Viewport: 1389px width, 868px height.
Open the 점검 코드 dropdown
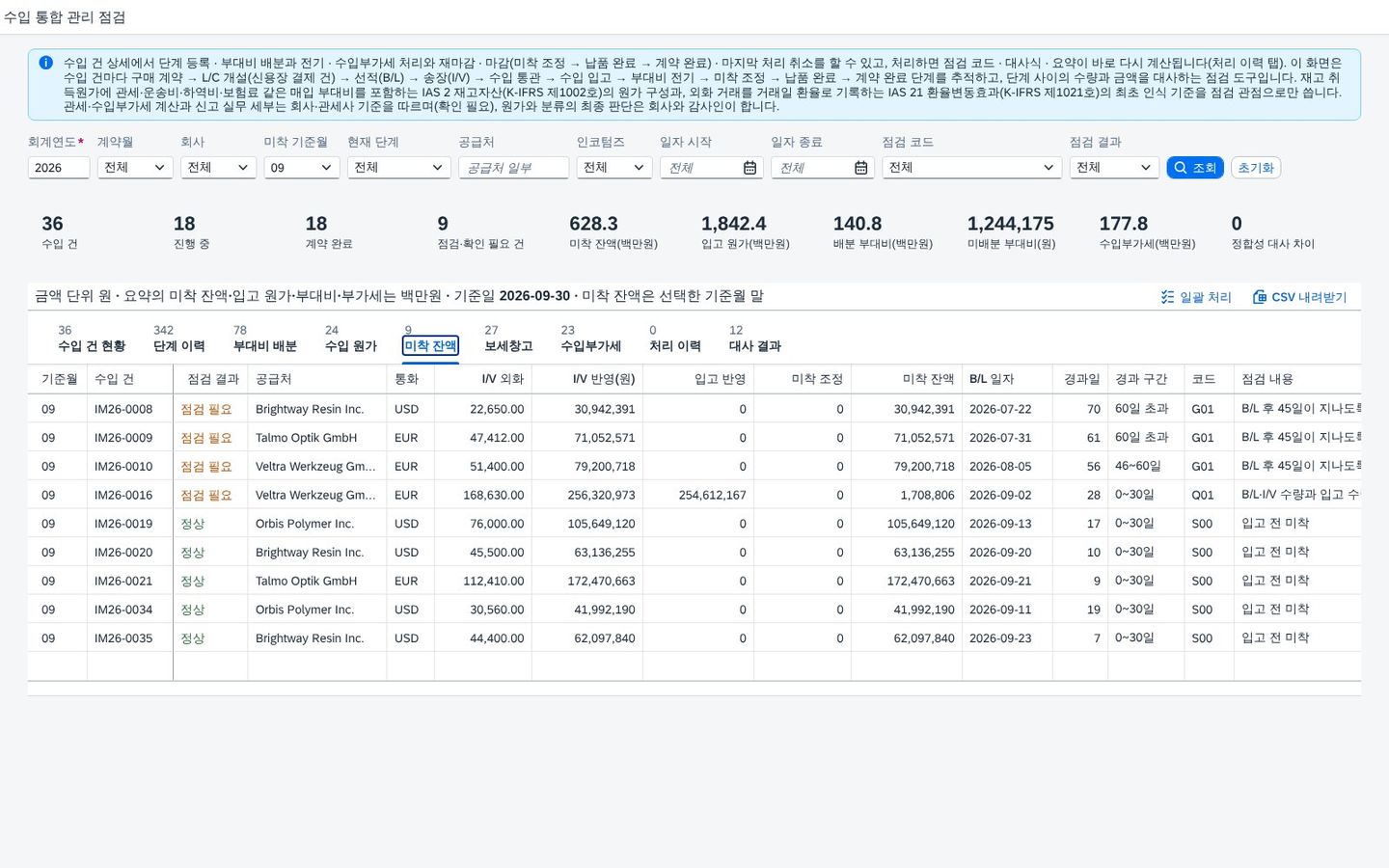click(x=971, y=168)
